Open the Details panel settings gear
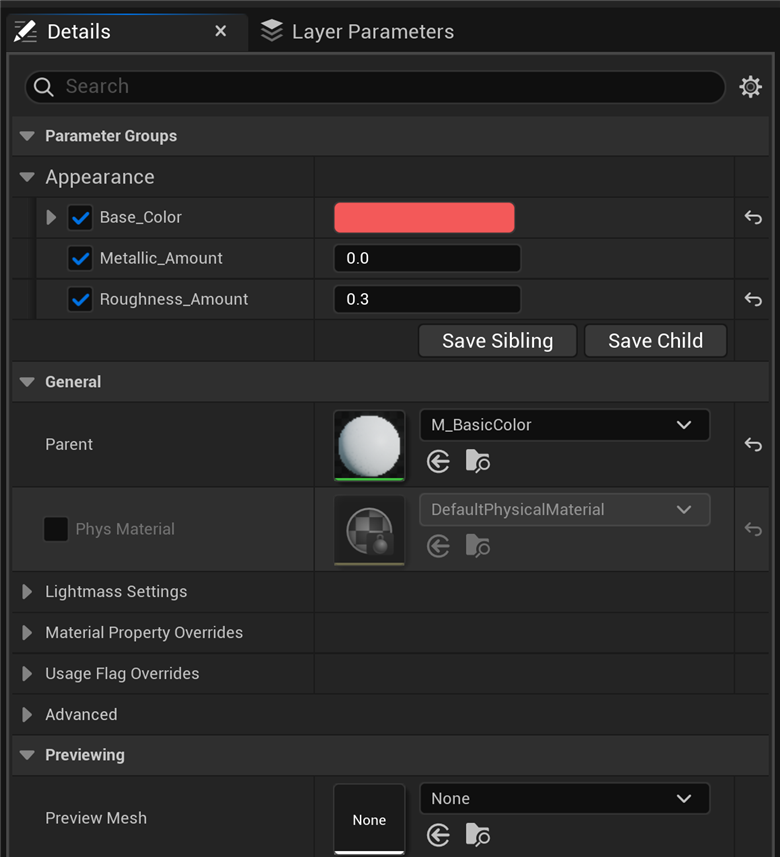Viewport: 780px width, 857px height. (750, 87)
